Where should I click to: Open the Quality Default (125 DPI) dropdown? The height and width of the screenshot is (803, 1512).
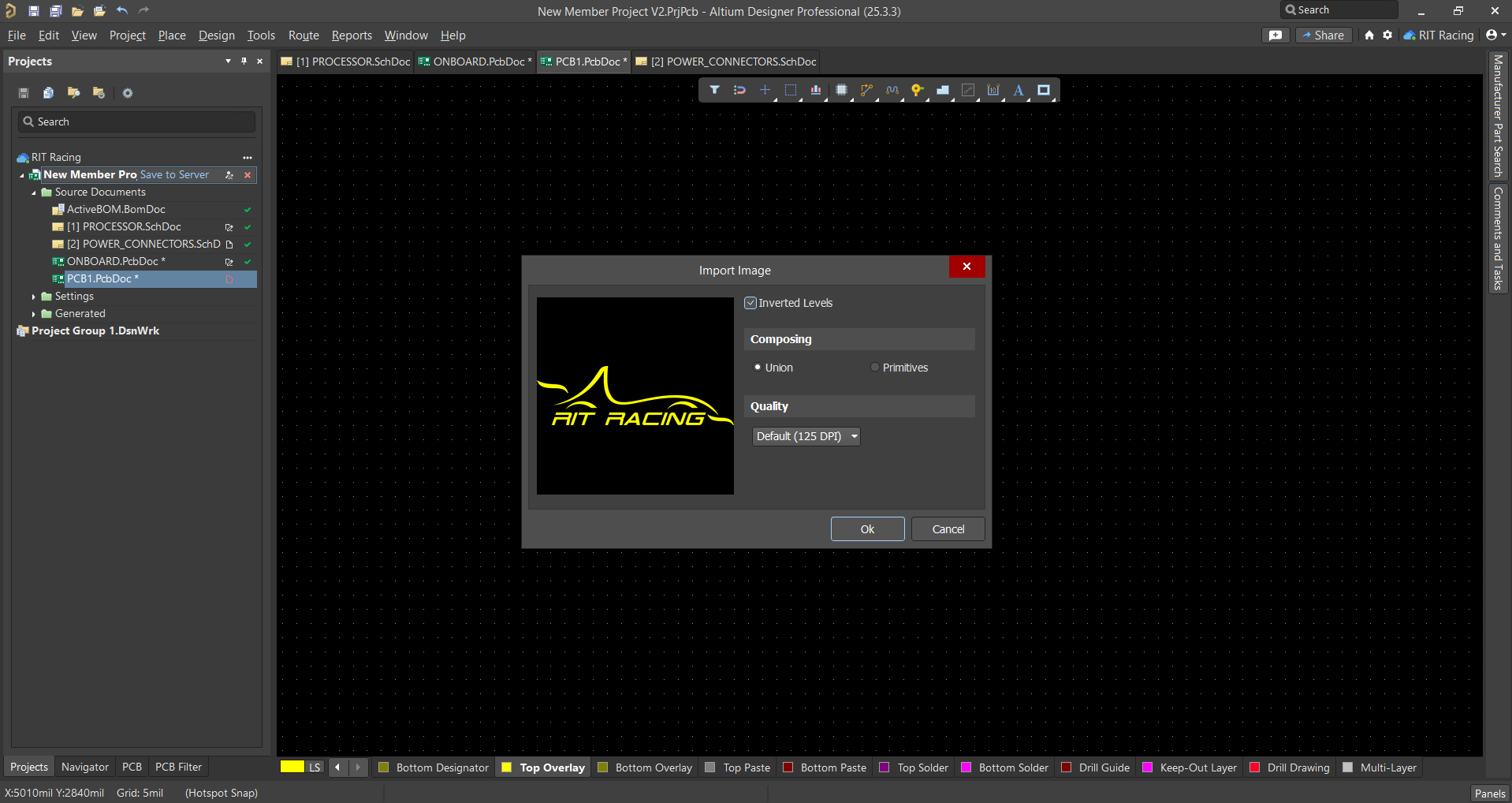806,436
